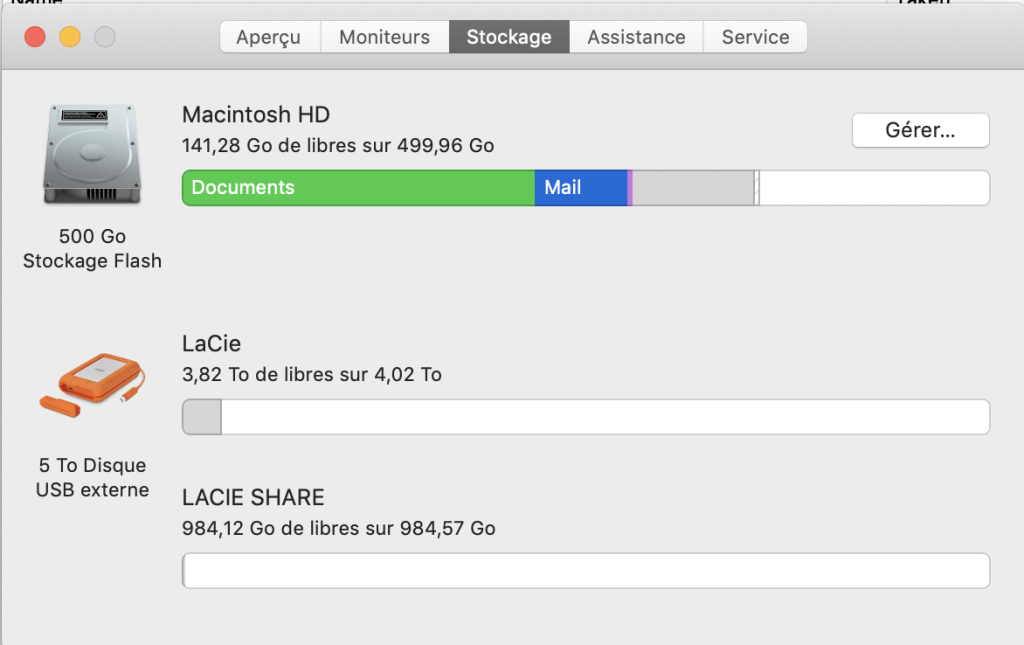Click the LACIE SHARE volume name
Screen dimensions: 1024x645
tap(253, 497)
